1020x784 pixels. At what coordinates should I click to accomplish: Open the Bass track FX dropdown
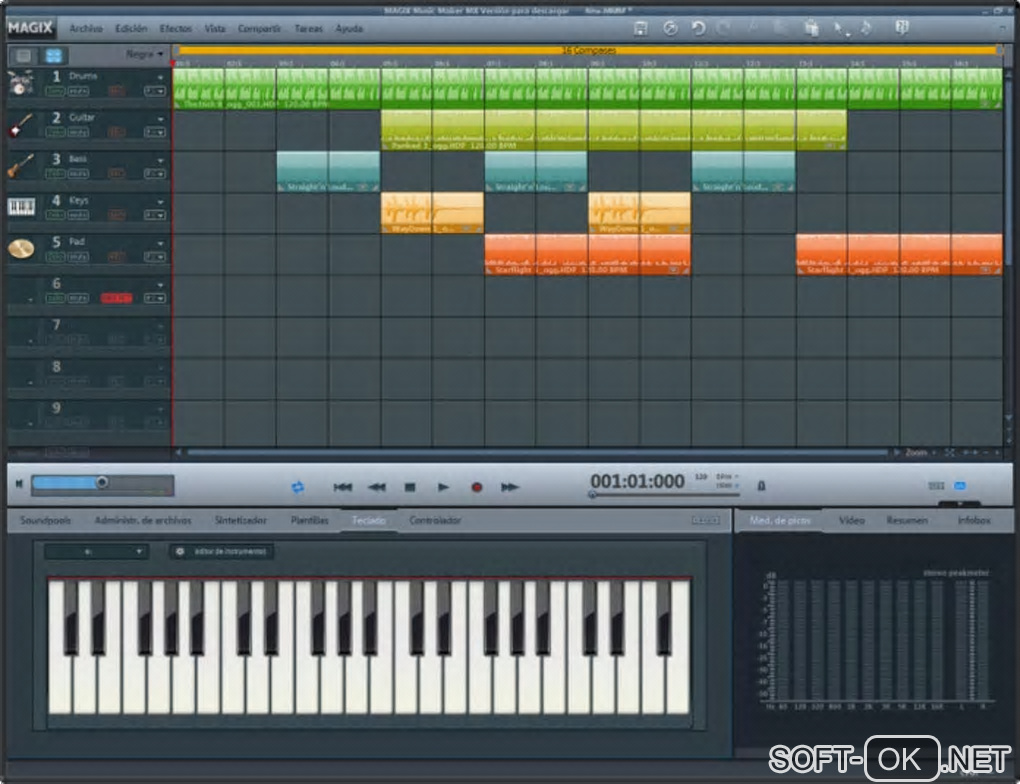pyautogui.click(x=155, y=174)
